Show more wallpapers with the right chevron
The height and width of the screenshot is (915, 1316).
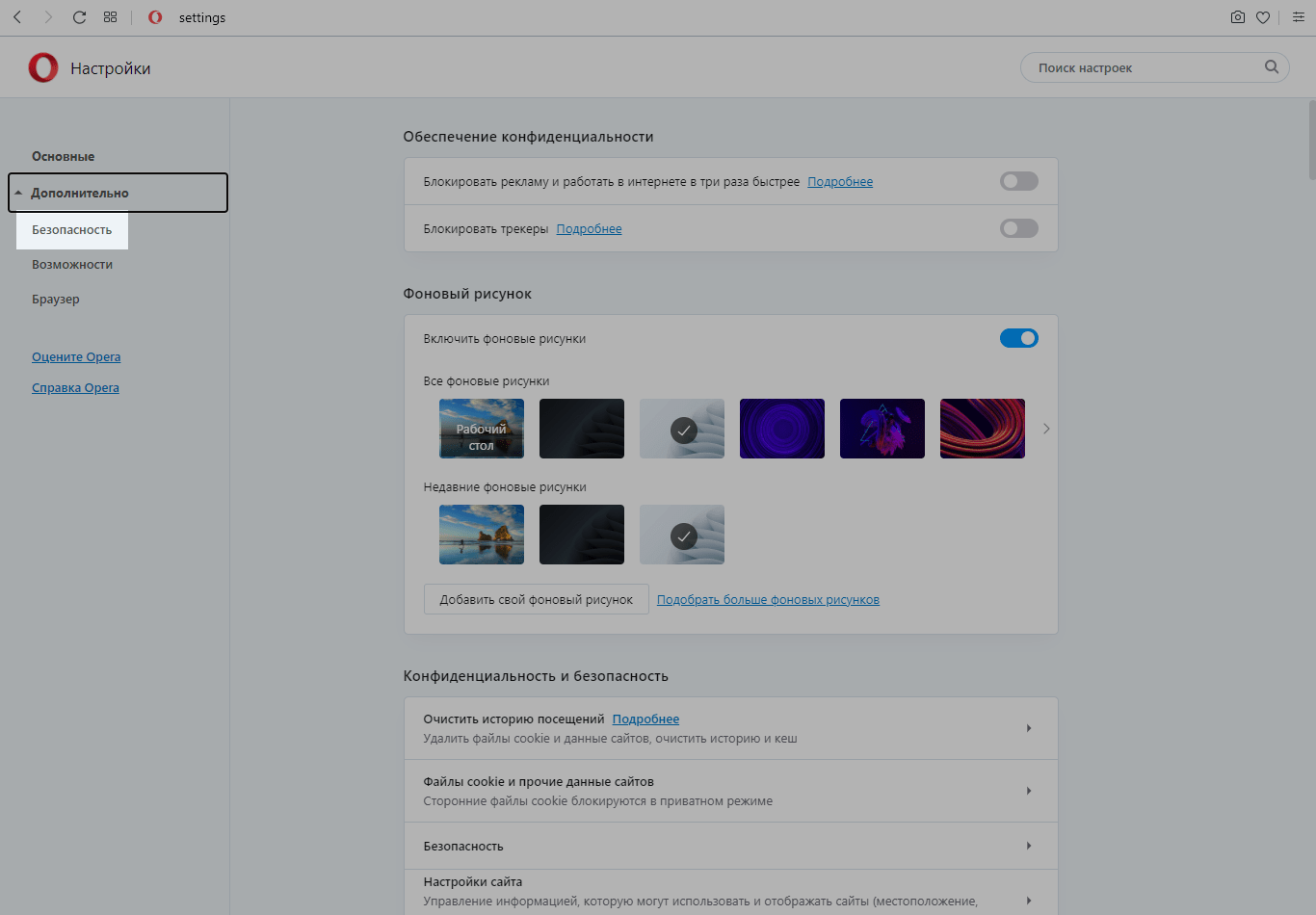pos(1046,429)
